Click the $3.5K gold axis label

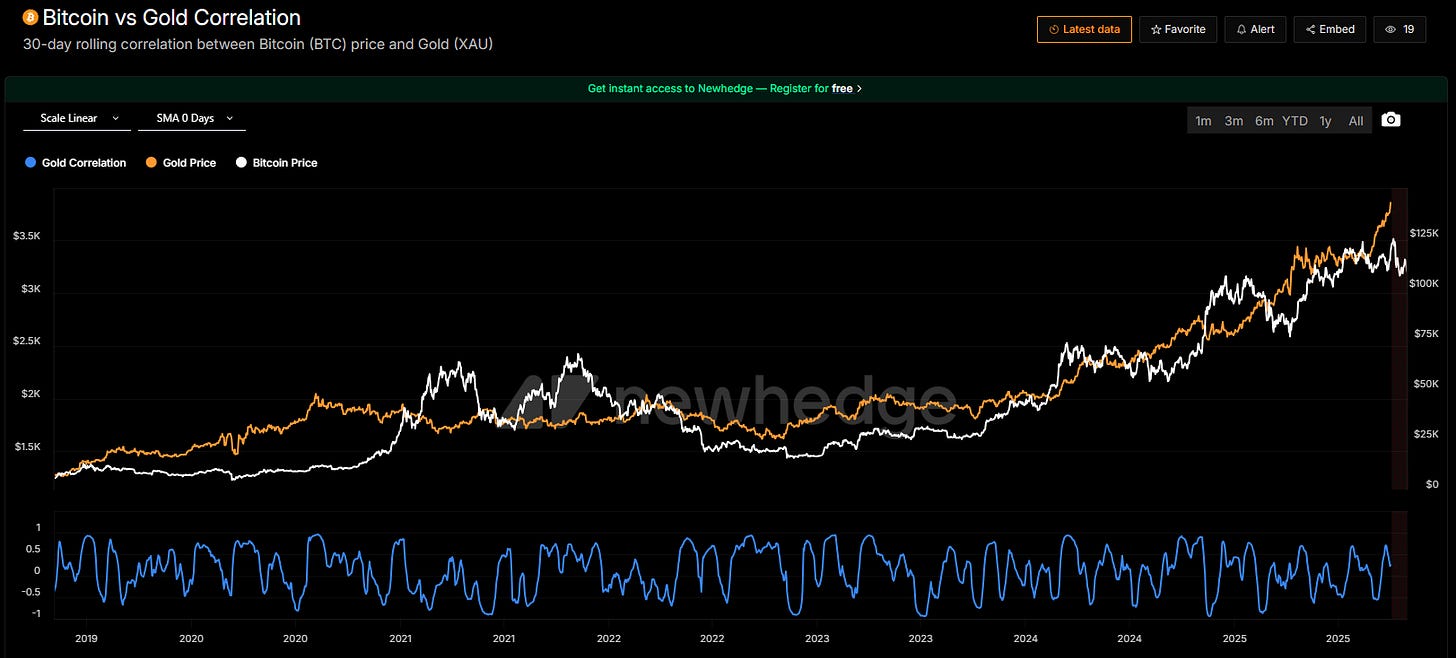coord(27,236)
